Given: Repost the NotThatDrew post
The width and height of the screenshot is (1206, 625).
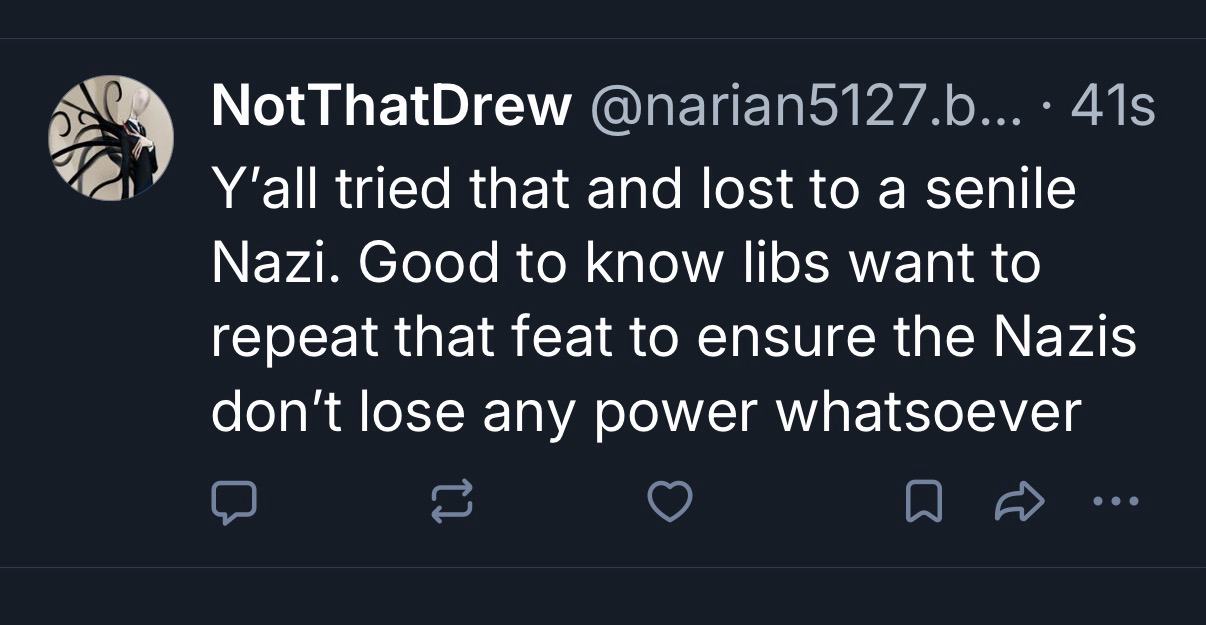Looking at the screenshot, I should coord(450,502).
